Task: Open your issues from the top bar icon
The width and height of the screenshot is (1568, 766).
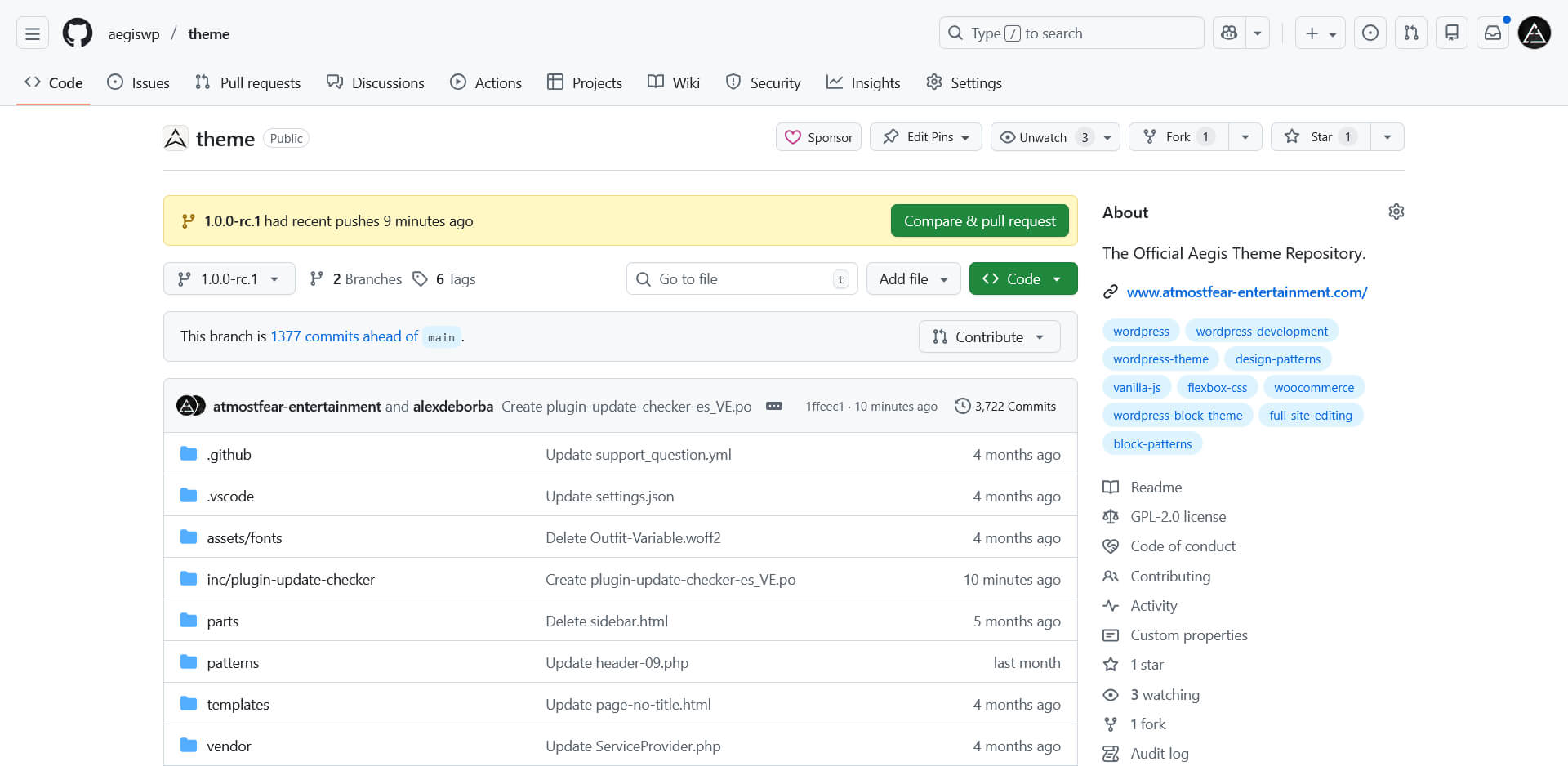Action: coord(1370,33)
